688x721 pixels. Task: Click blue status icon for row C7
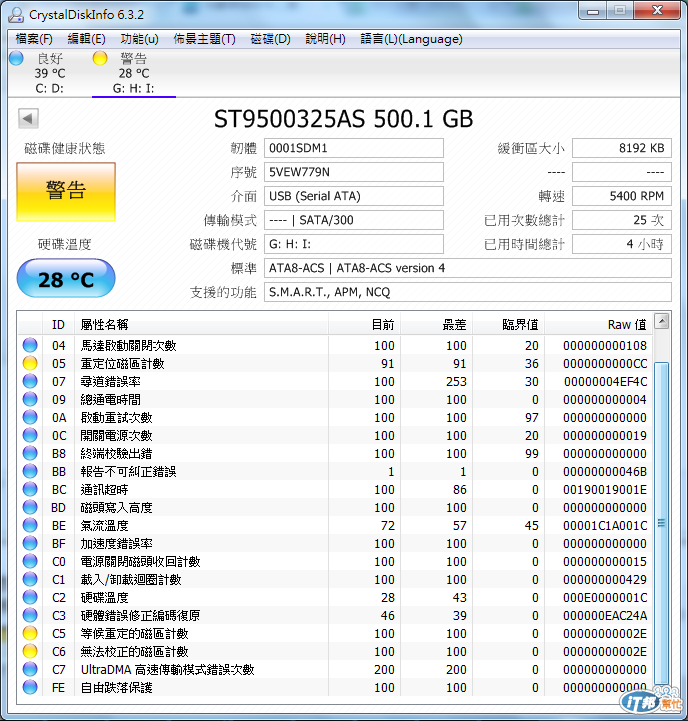tap(30, 669)
